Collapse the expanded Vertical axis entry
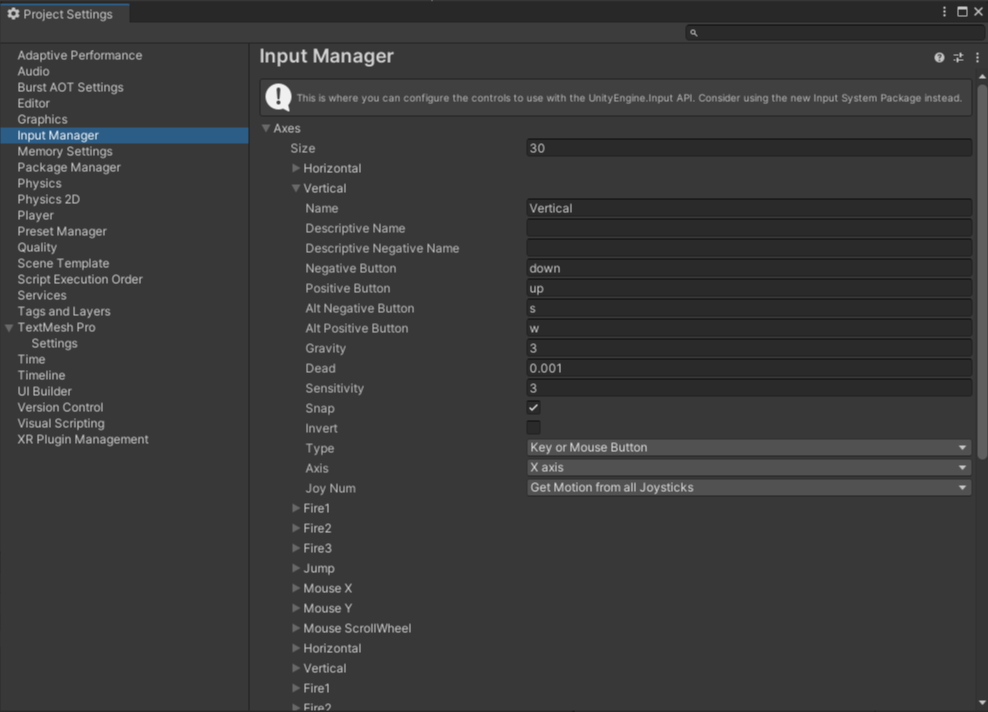The height and width of the screenshot is (712, 988). pyautogui.click(x=296, y=188)
